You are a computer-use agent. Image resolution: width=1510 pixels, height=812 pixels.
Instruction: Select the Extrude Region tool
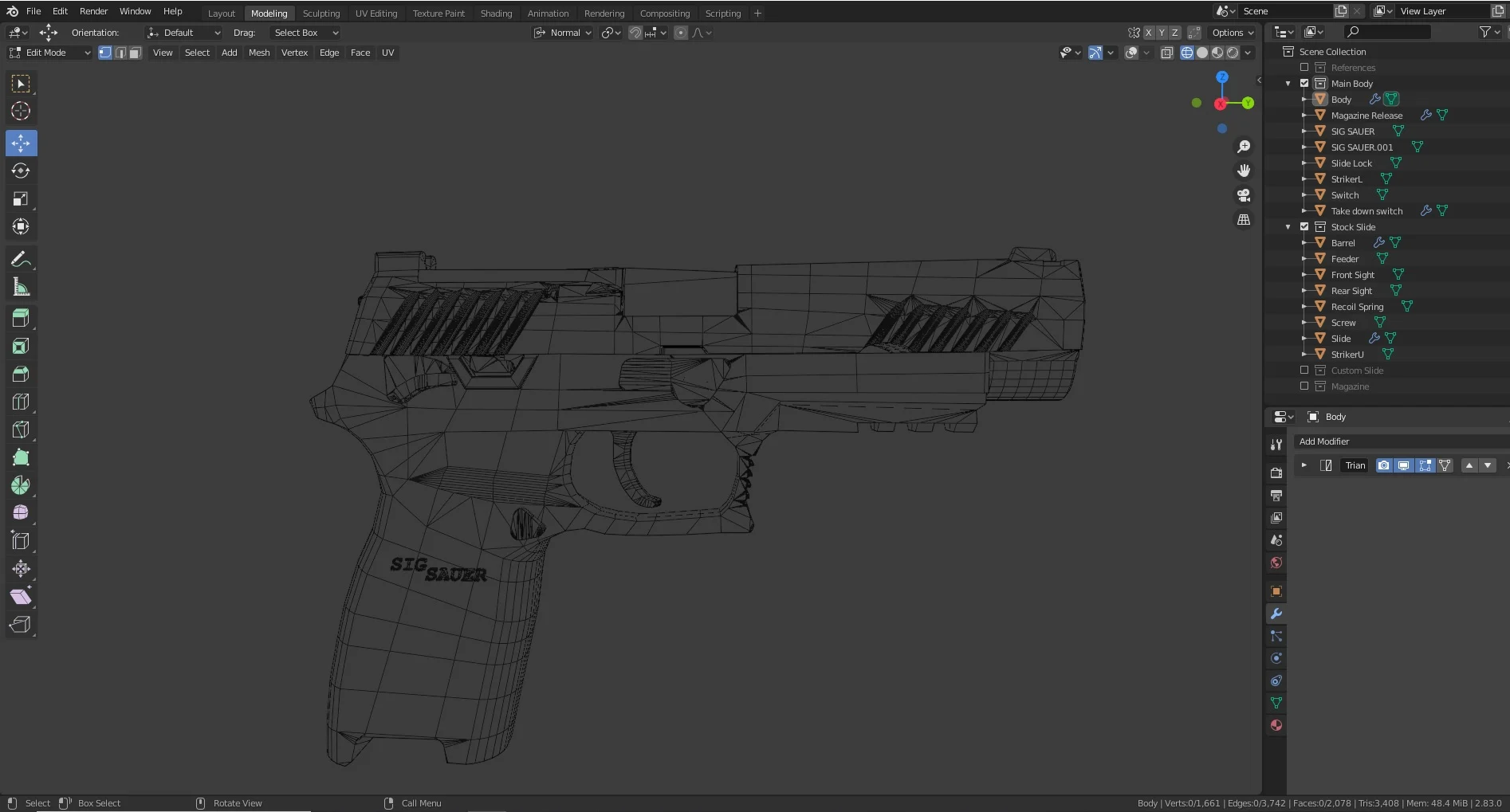(x=21, y=318)
